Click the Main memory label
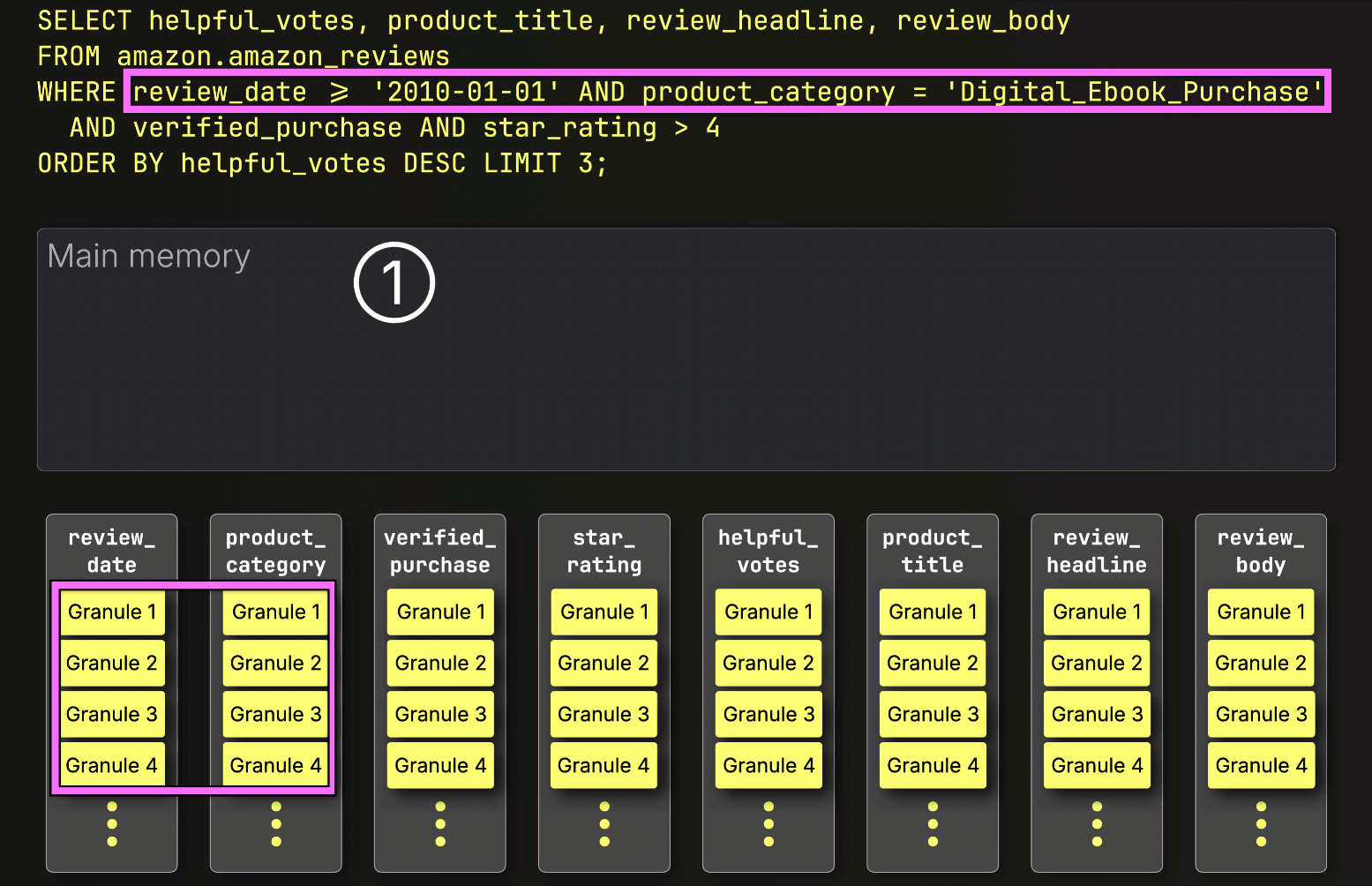 149,256
